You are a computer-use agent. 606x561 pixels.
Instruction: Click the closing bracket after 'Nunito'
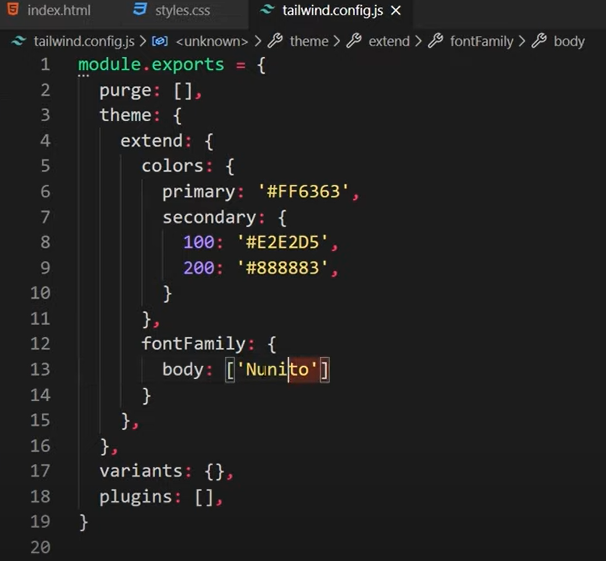tap(325, 370)
